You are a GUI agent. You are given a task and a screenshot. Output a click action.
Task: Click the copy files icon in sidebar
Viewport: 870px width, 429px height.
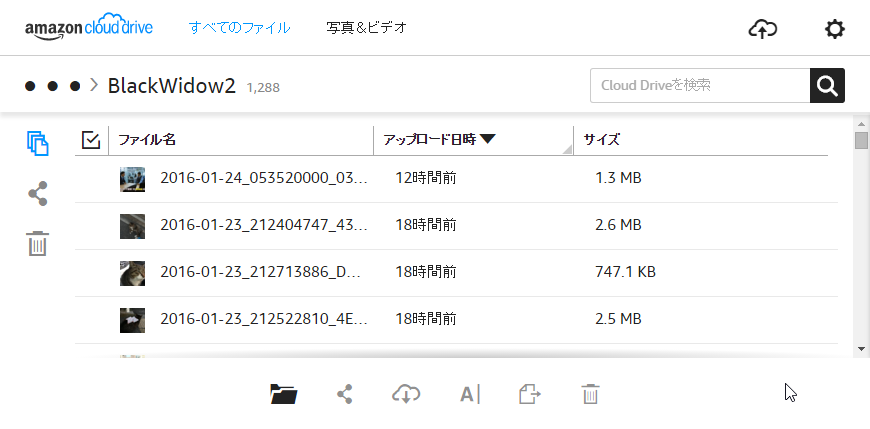pos(38,144)
